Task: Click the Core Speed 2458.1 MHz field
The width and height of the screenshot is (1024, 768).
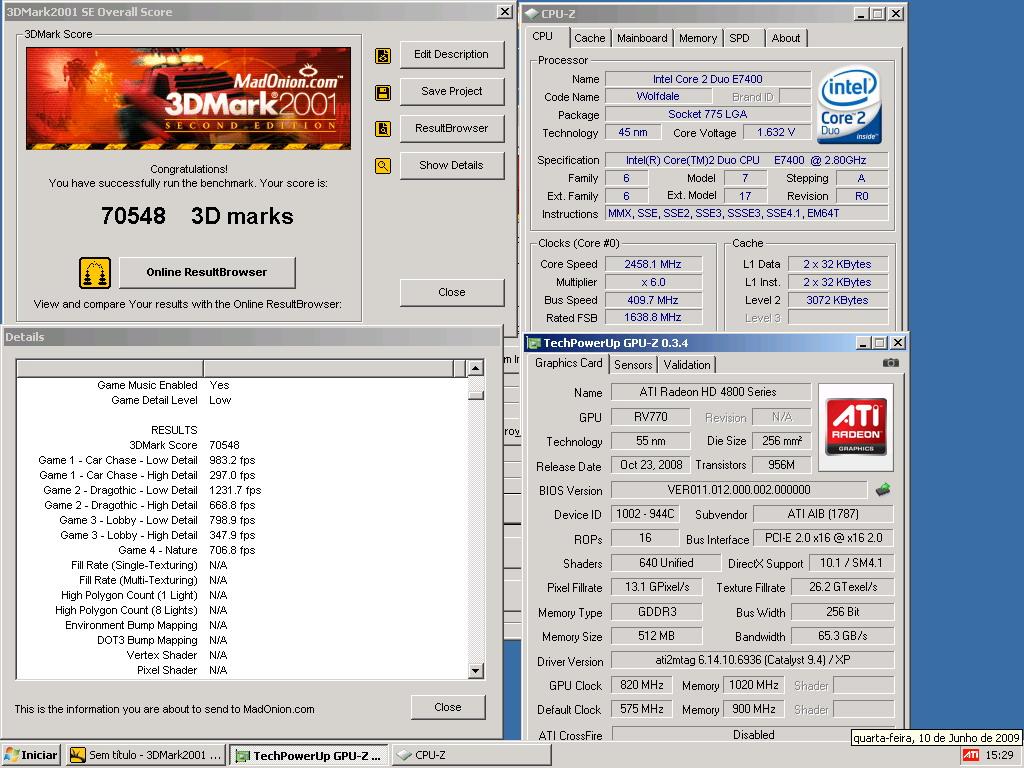Action: (x=653, y=264)
